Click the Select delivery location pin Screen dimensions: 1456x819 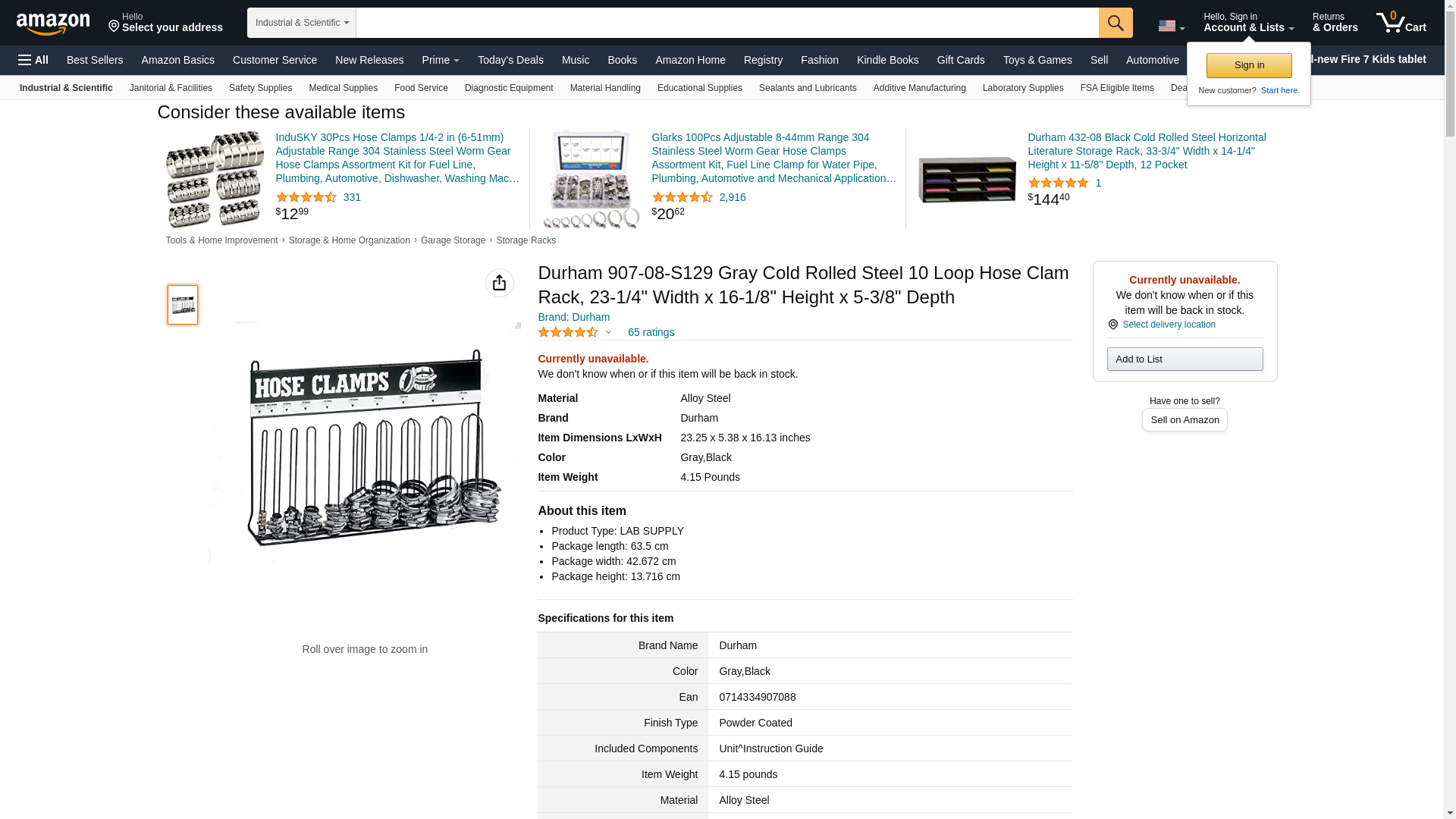tap(1112, 325)
